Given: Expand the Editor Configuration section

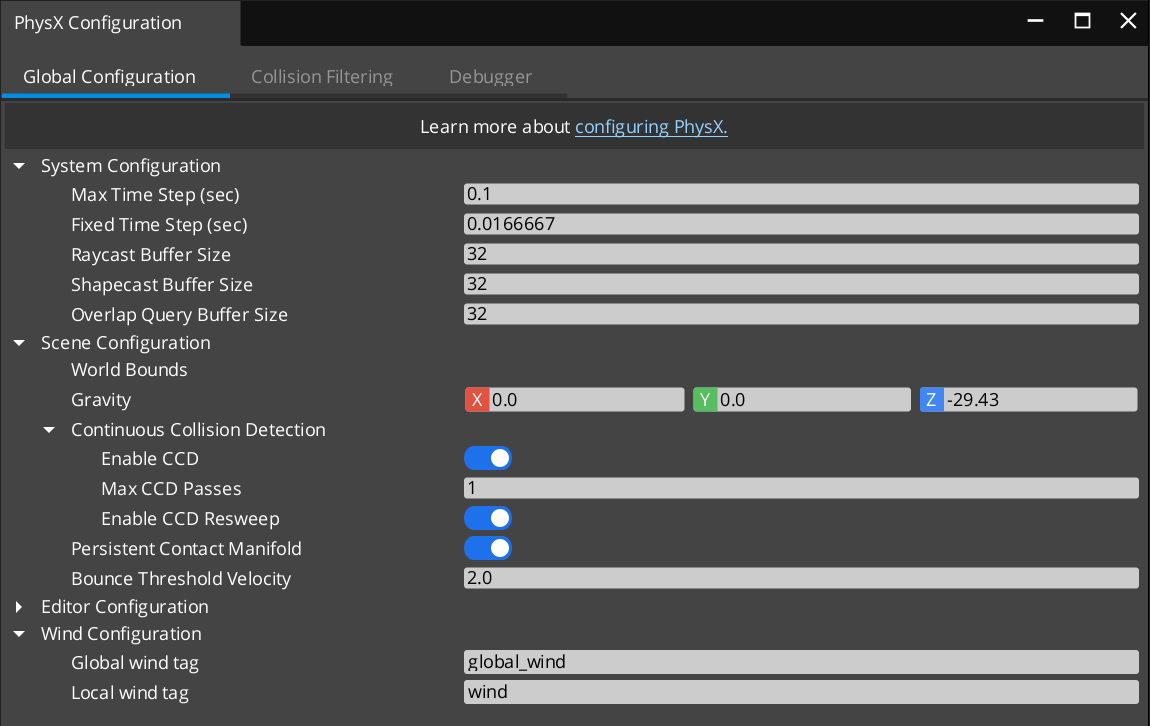Looking at the screenshot, I should pos(19,607).
